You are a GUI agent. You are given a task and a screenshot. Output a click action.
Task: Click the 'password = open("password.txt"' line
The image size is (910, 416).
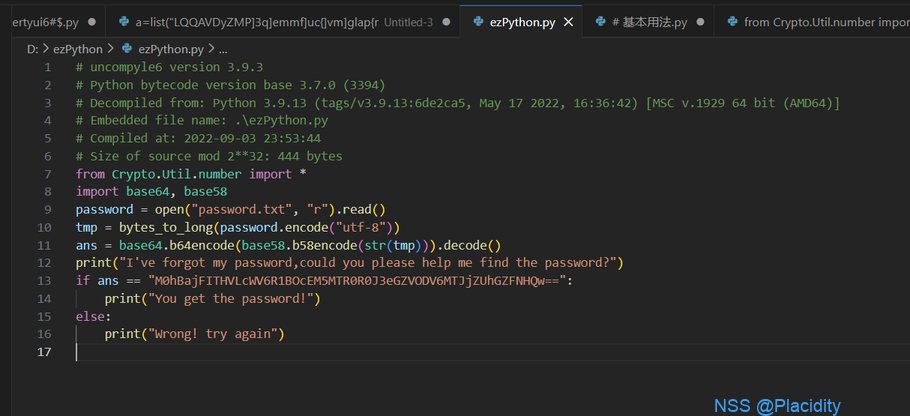point(230,209)
